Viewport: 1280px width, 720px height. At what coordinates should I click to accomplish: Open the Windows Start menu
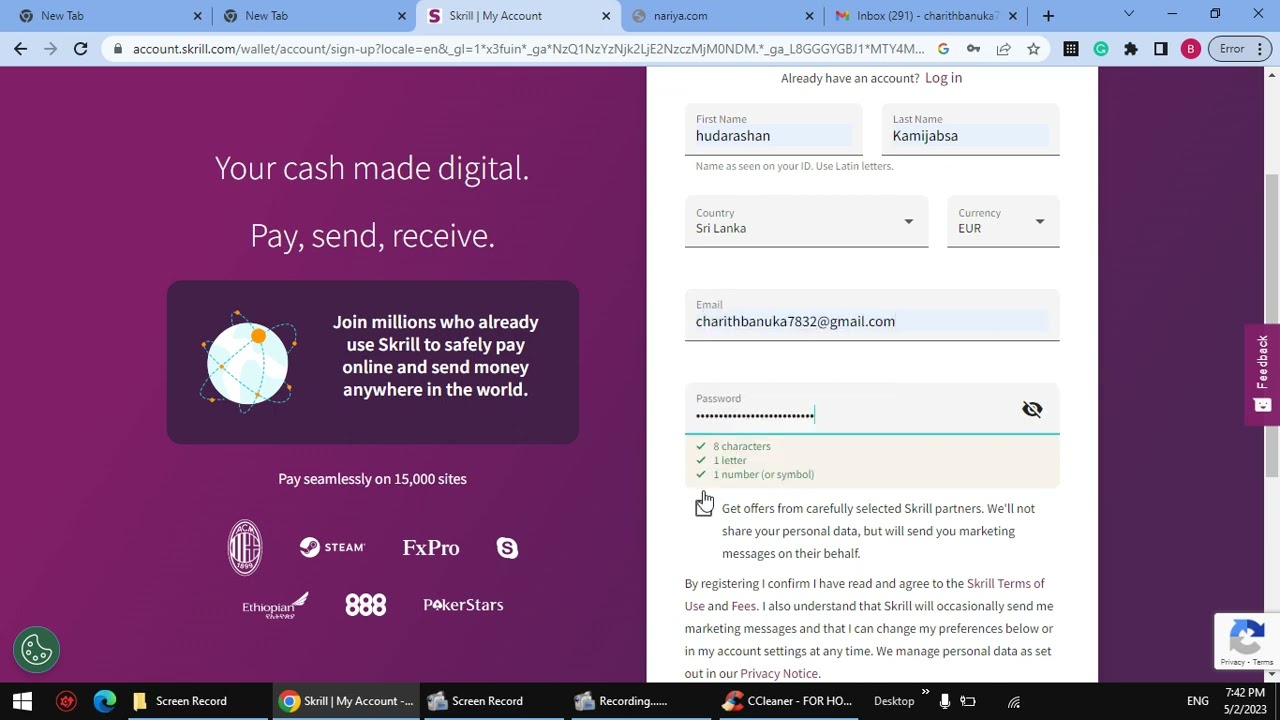[x=22, y=701]
